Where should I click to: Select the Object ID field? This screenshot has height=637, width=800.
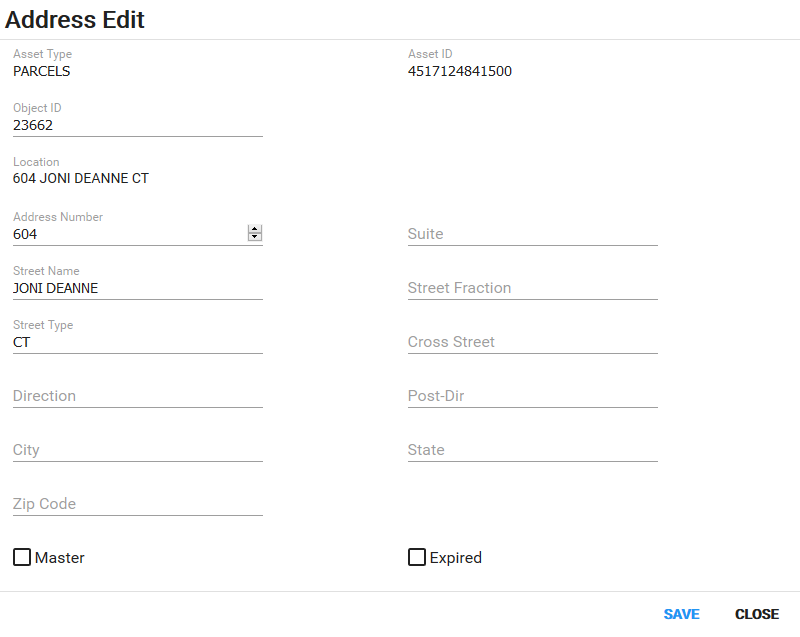point(137,126)
